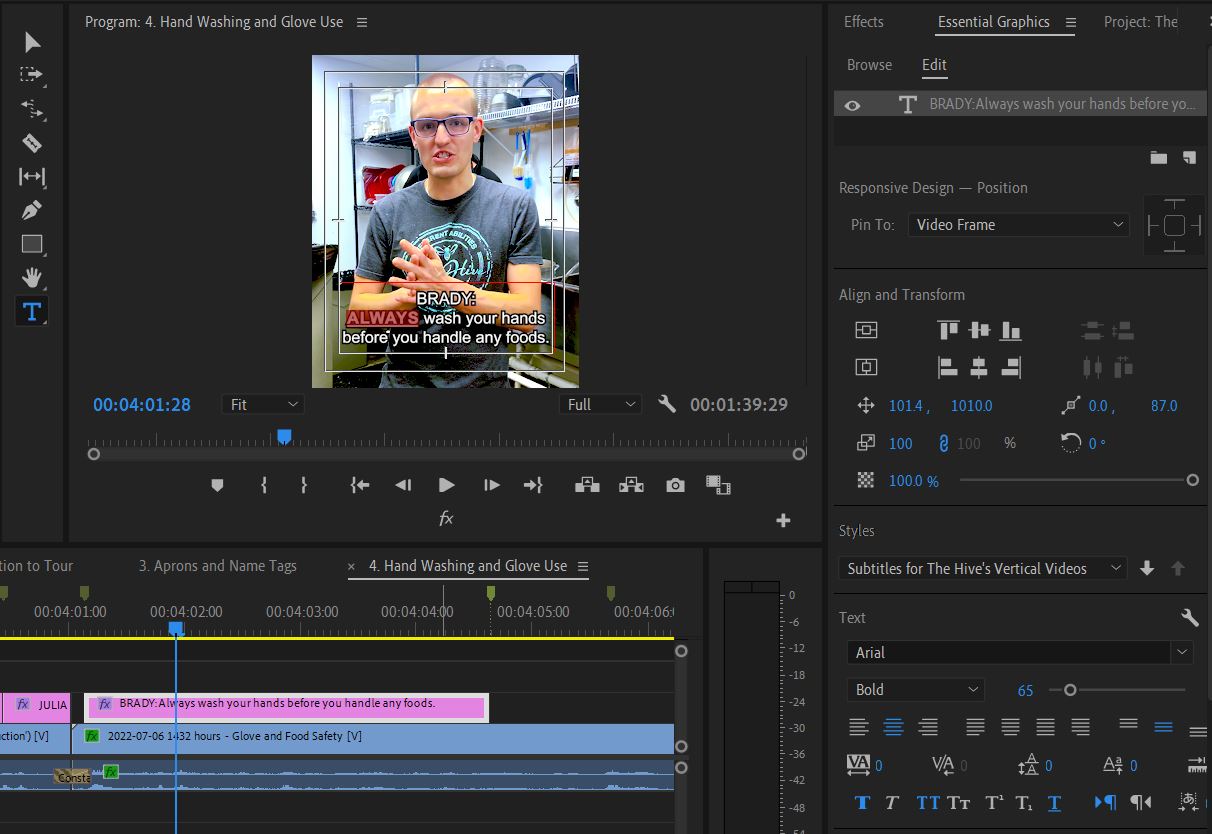Image resolution: width=1212 pixels, height=834 pixels.
Task: Select the Selection arrow tool
Action: (x=32, y=42)
